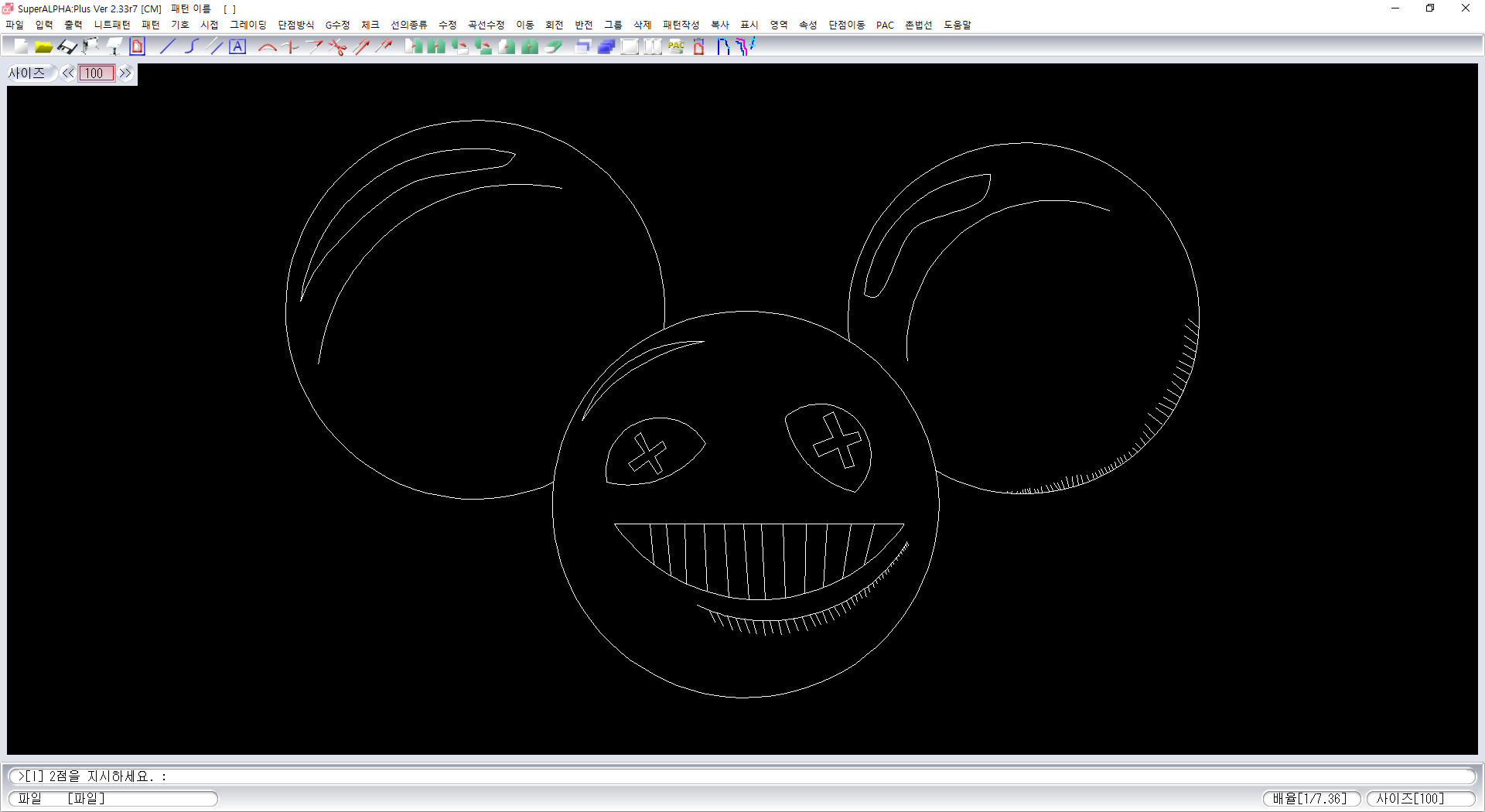Select the red scissors cut tool
Image resolution: width=1485 pixels, height=812 pixels.
[x=337, y=47]
